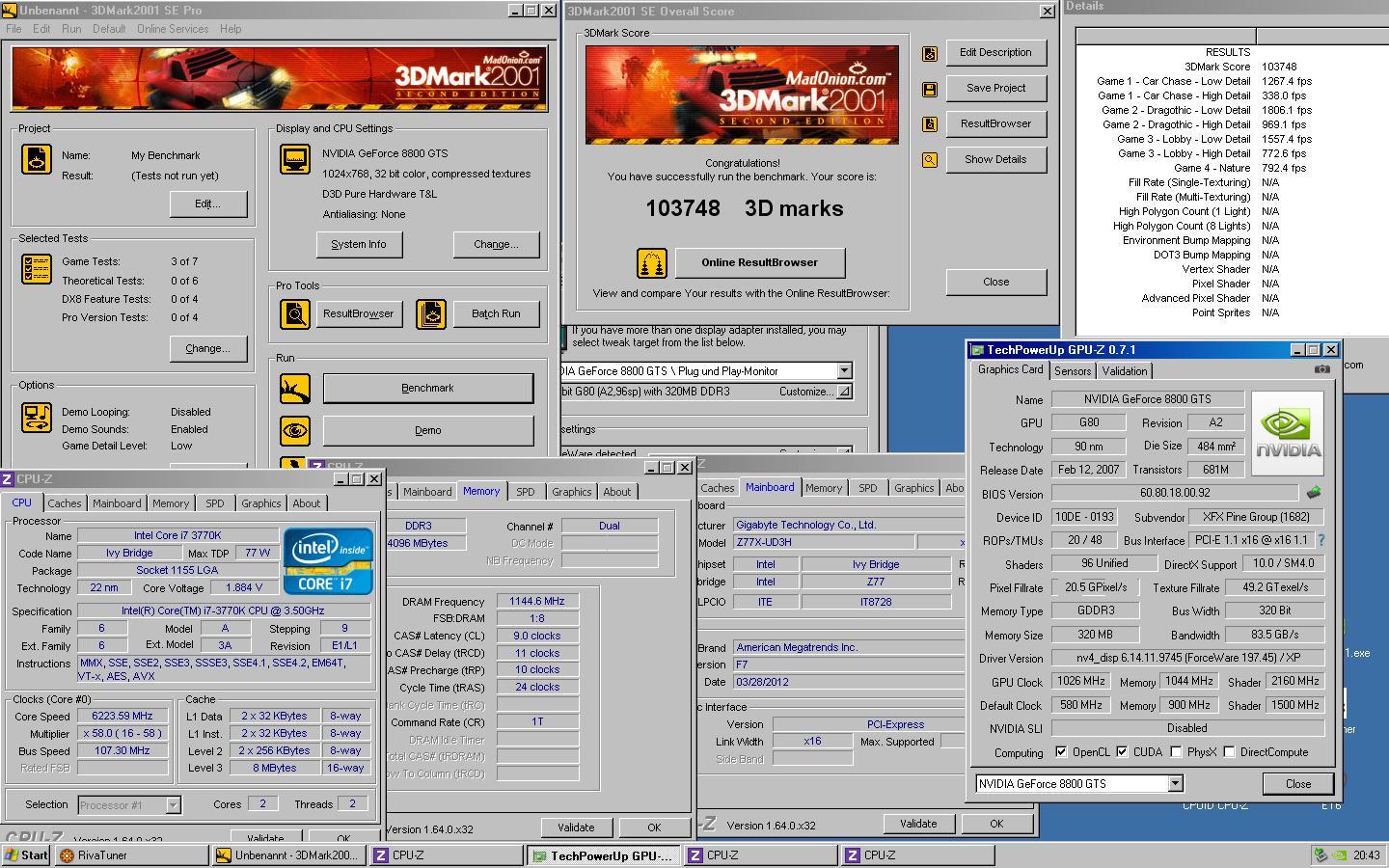Toggle the OpenCL checkbox in GPU-Z
Viewport: 1389px width, 868px height.
(x=1061, y=752)
